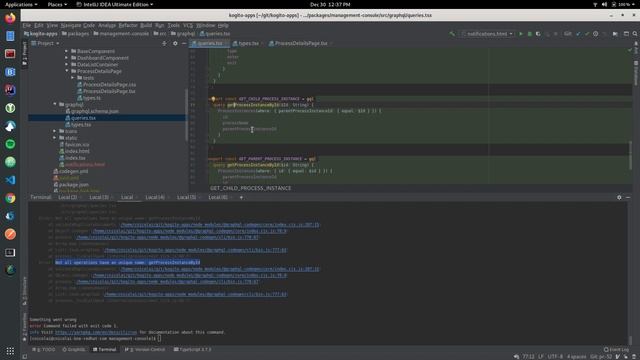Screen dimensions: 640x360
Task: Open Project view selector dropdown
Action: pyautogui.click(x=45, y=43)
